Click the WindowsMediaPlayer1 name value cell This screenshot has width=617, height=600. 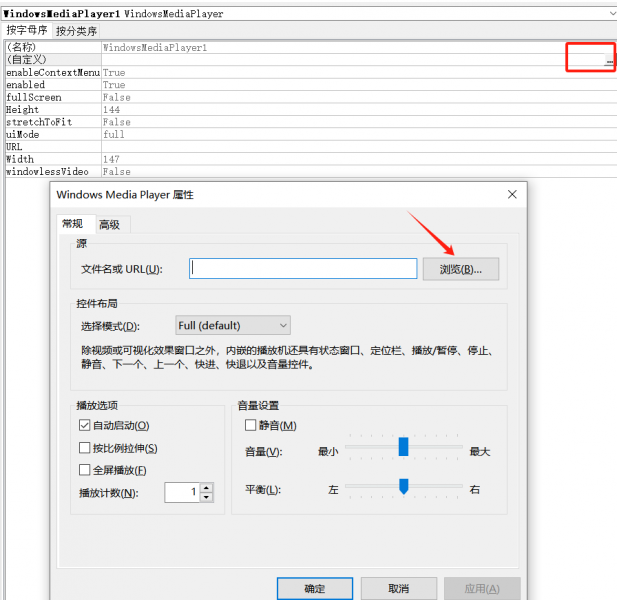pos(359,47)
